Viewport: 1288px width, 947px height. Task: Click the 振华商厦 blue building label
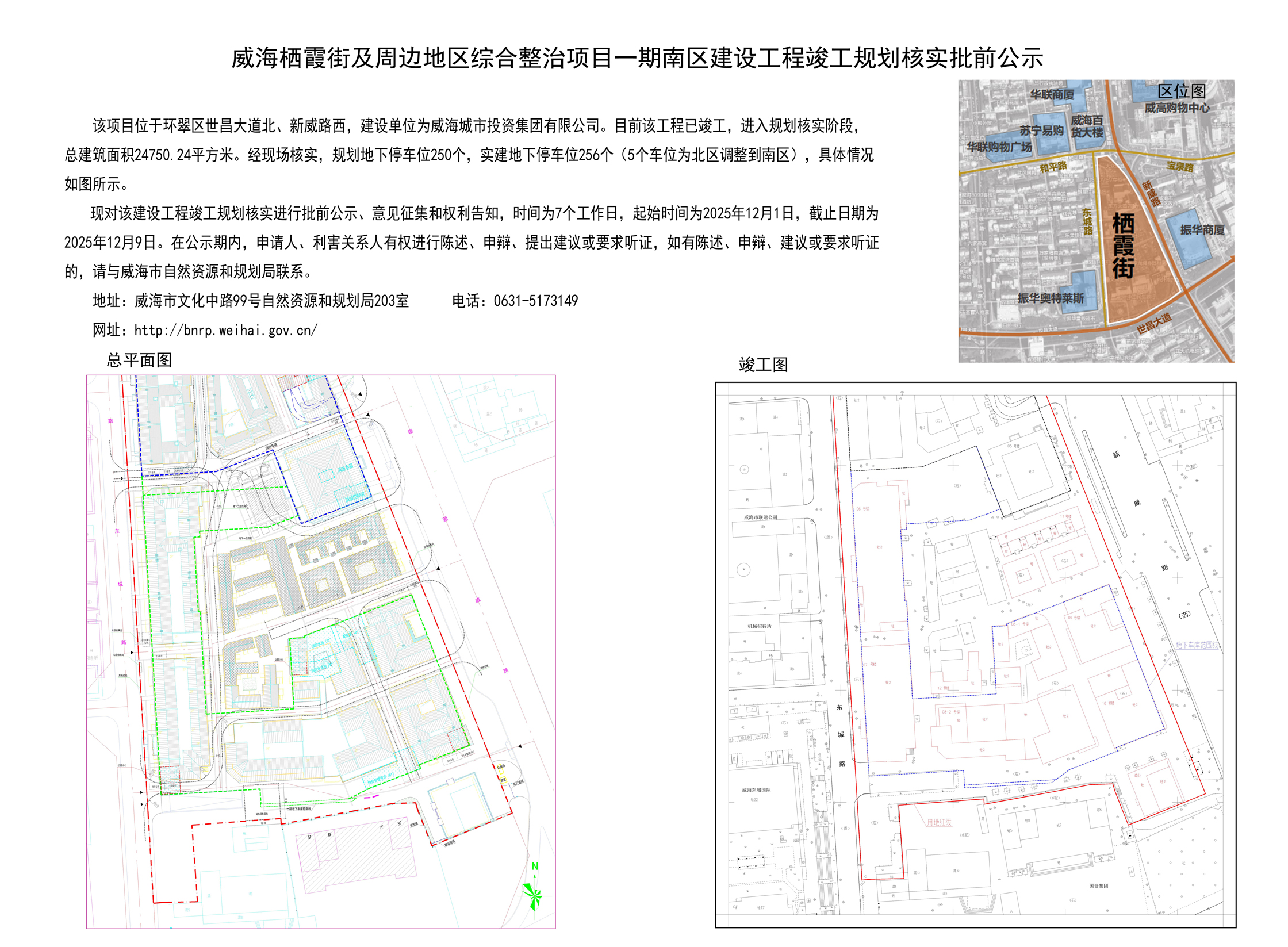coord(1202,230)
